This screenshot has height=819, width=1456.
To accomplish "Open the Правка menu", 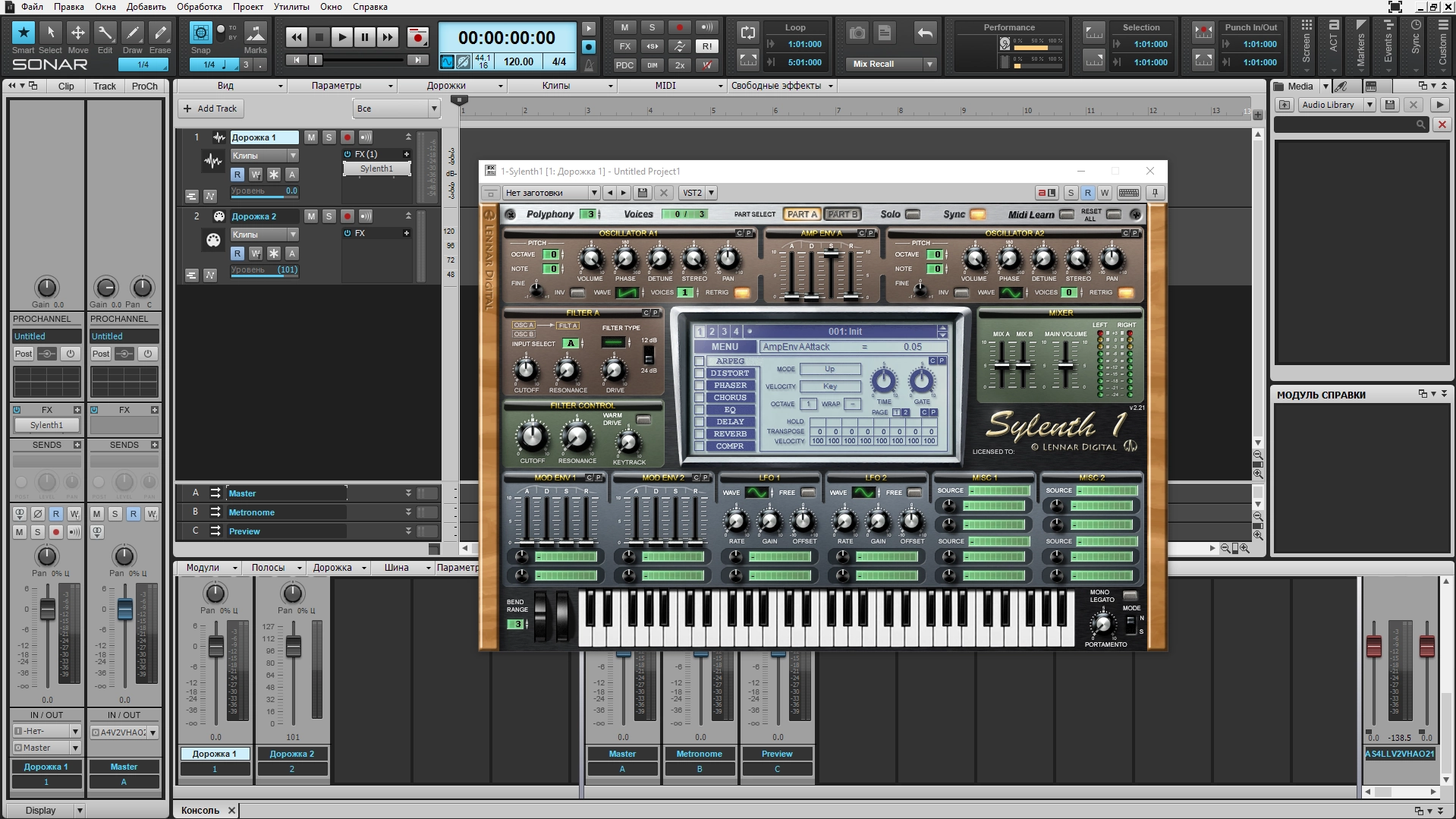I will pos(69,7).
